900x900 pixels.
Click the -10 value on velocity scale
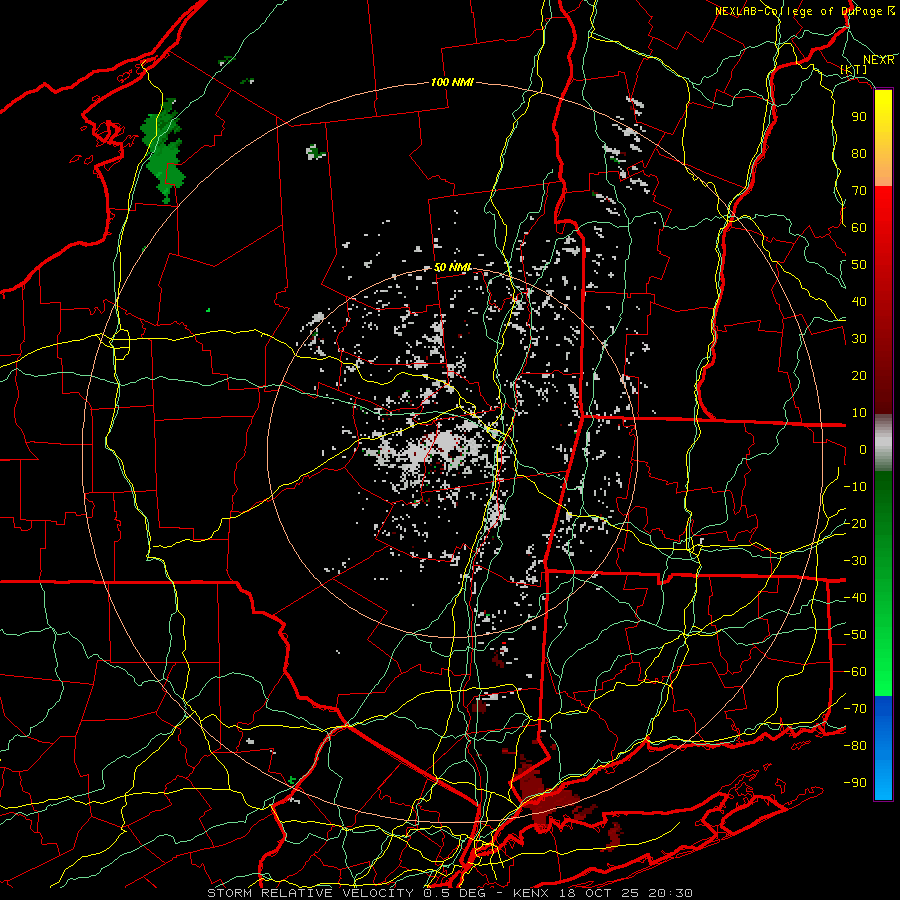tap(855, 487)
